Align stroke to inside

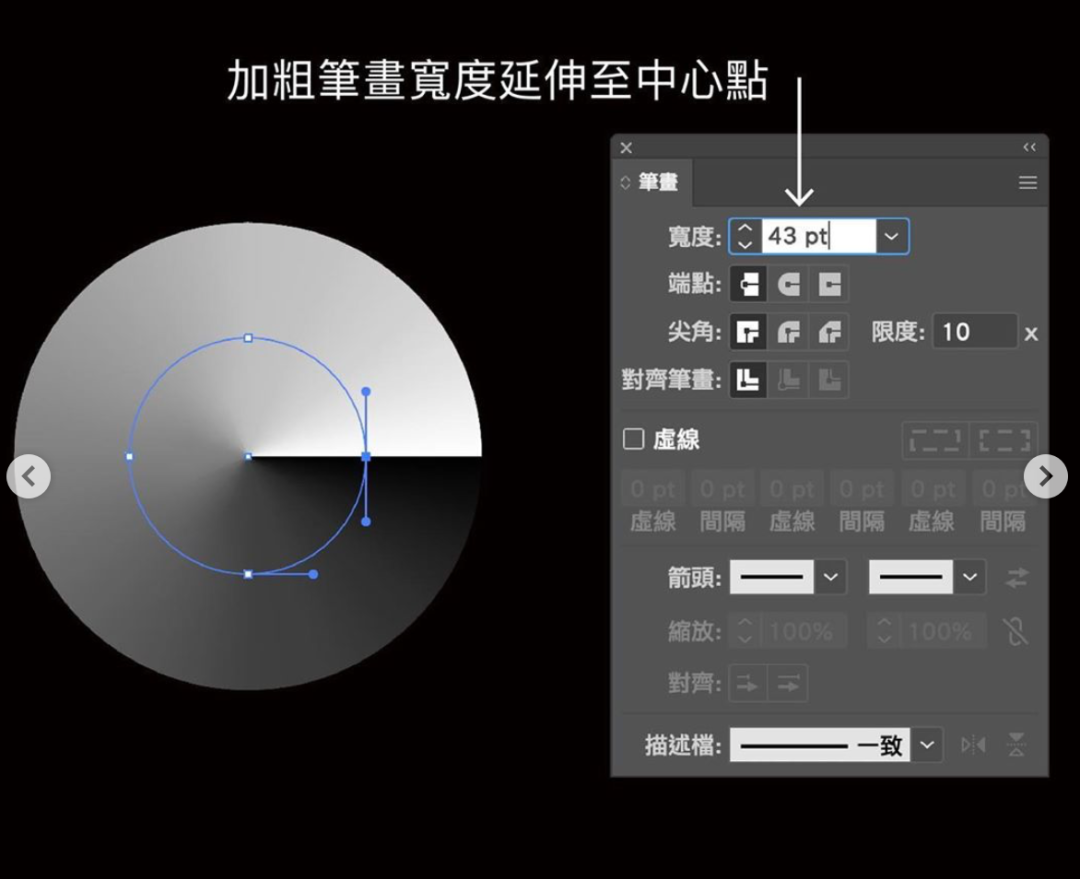point(789,380)
